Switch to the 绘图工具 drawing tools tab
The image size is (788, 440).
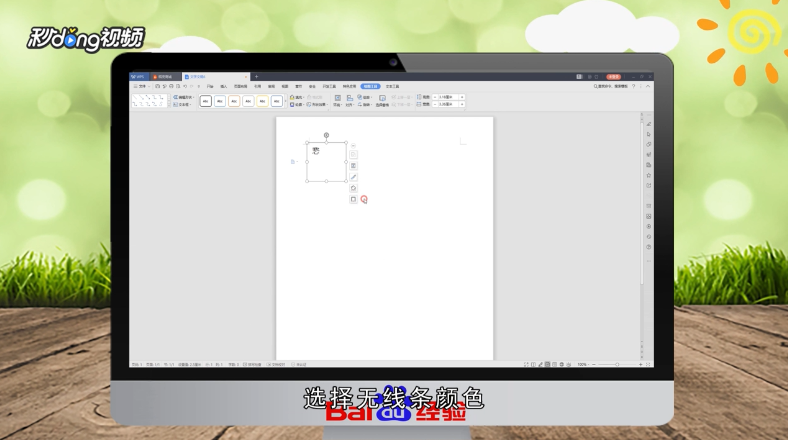370,86
